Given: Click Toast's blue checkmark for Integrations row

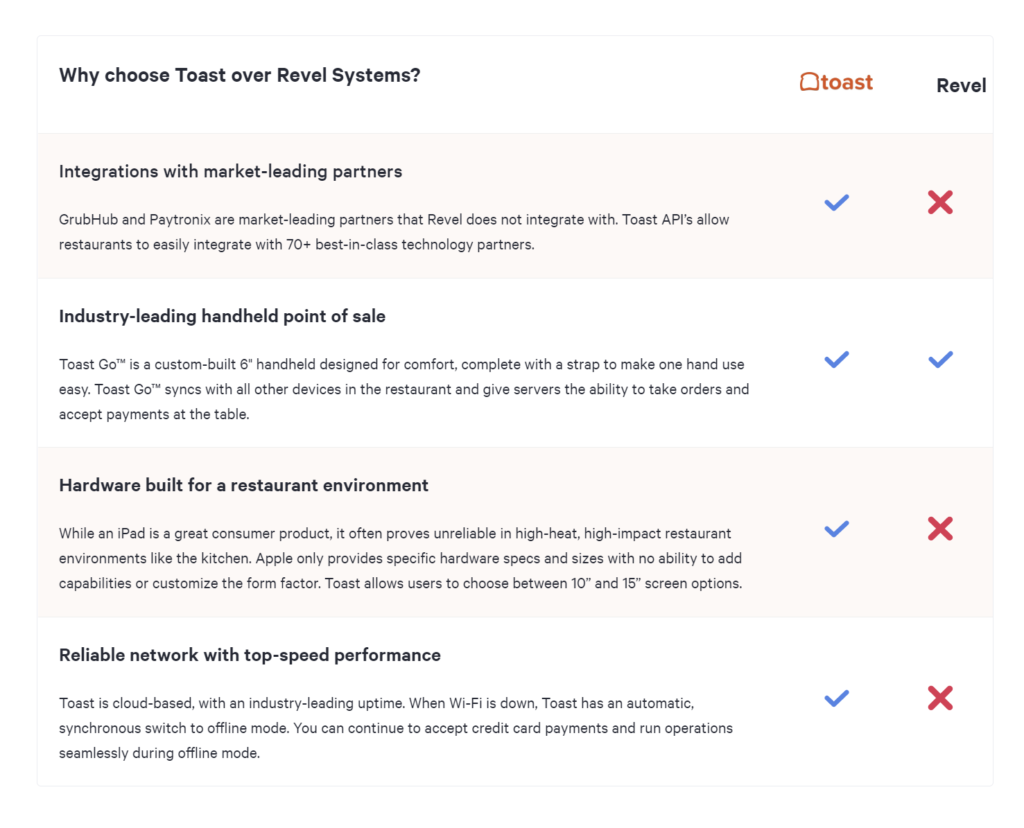Looking at the screenshot, I should pos(837,202).
